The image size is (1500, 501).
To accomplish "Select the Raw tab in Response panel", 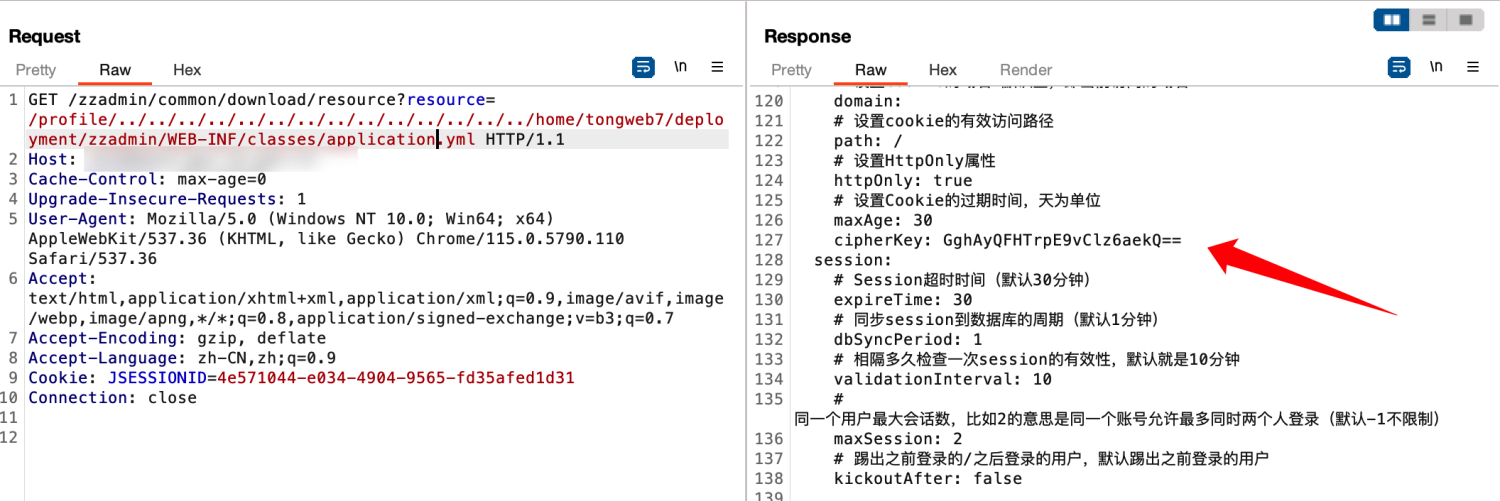I will 870,70.
